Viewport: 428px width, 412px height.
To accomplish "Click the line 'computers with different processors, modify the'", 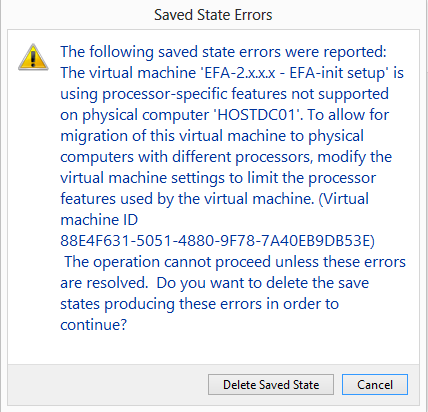I will [226, 157].
